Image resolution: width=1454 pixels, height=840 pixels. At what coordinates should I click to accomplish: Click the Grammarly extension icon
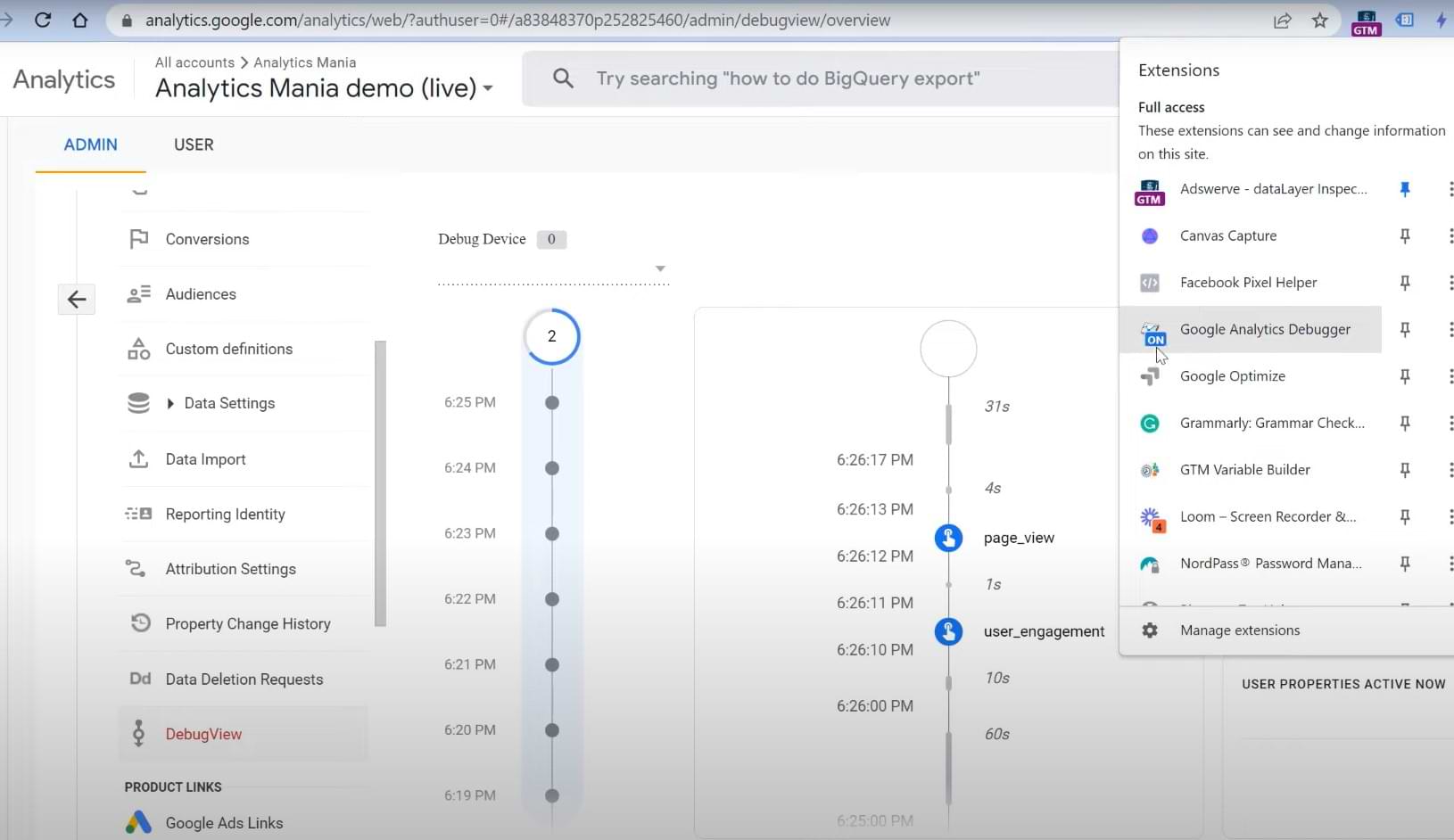1150,423
